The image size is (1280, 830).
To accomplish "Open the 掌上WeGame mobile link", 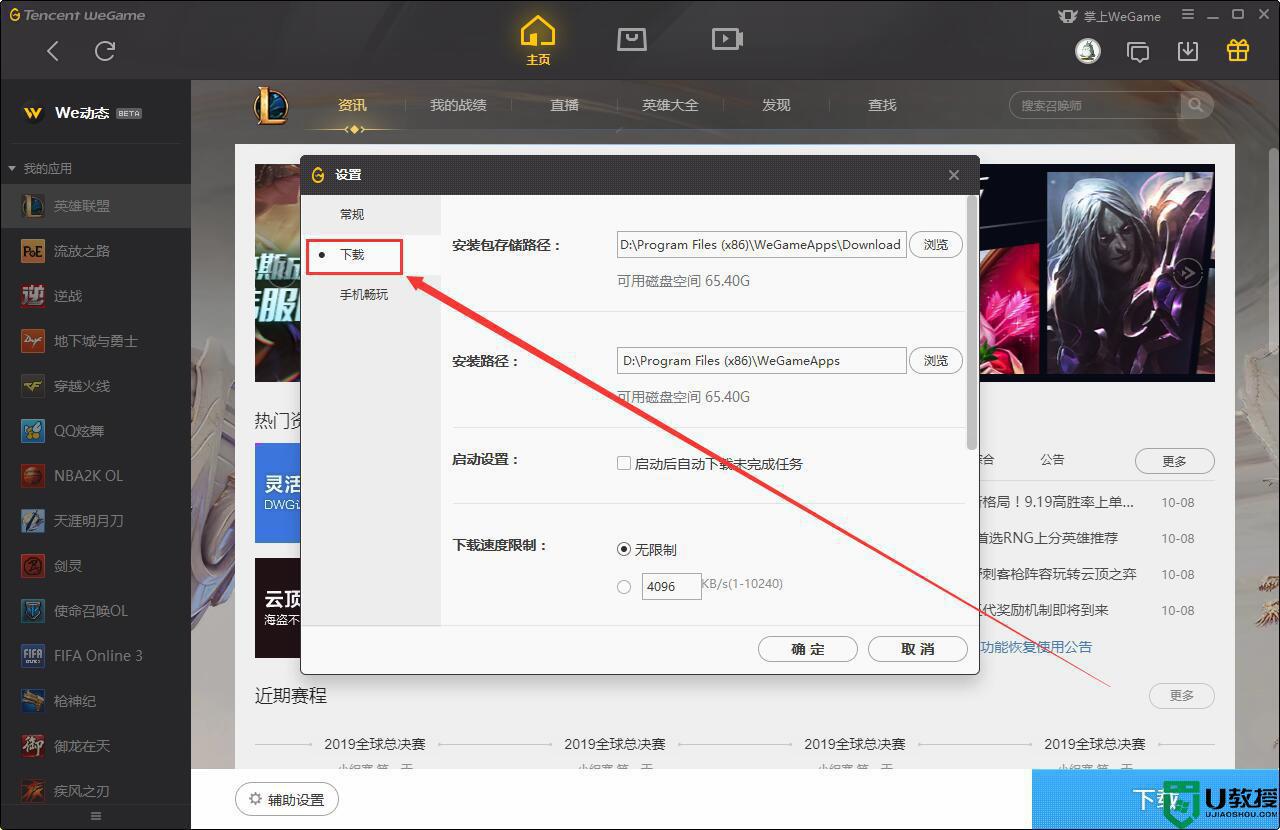I will click(1110, 16).
